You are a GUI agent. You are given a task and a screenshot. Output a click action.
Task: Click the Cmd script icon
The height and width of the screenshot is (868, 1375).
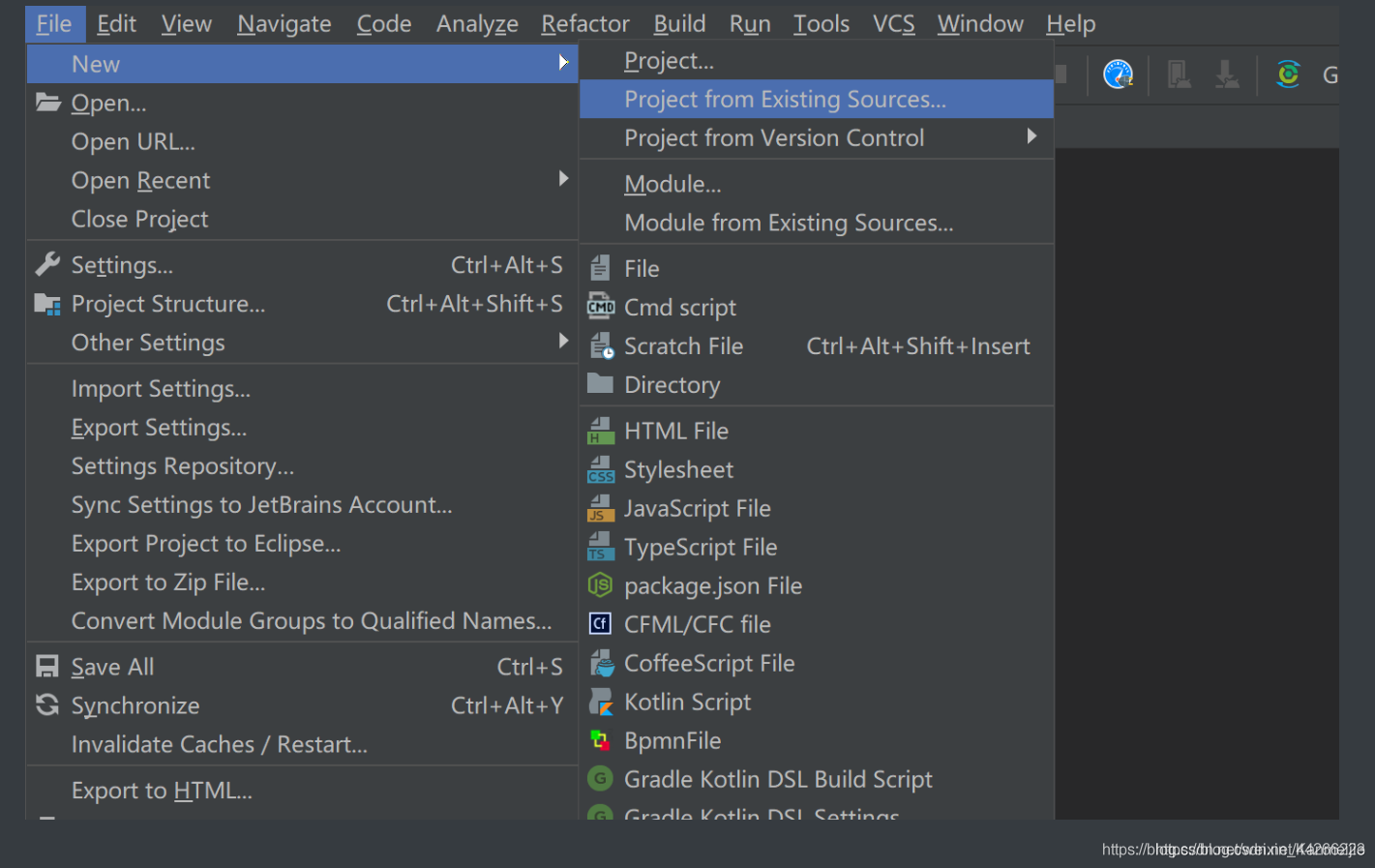coord(601,307)
